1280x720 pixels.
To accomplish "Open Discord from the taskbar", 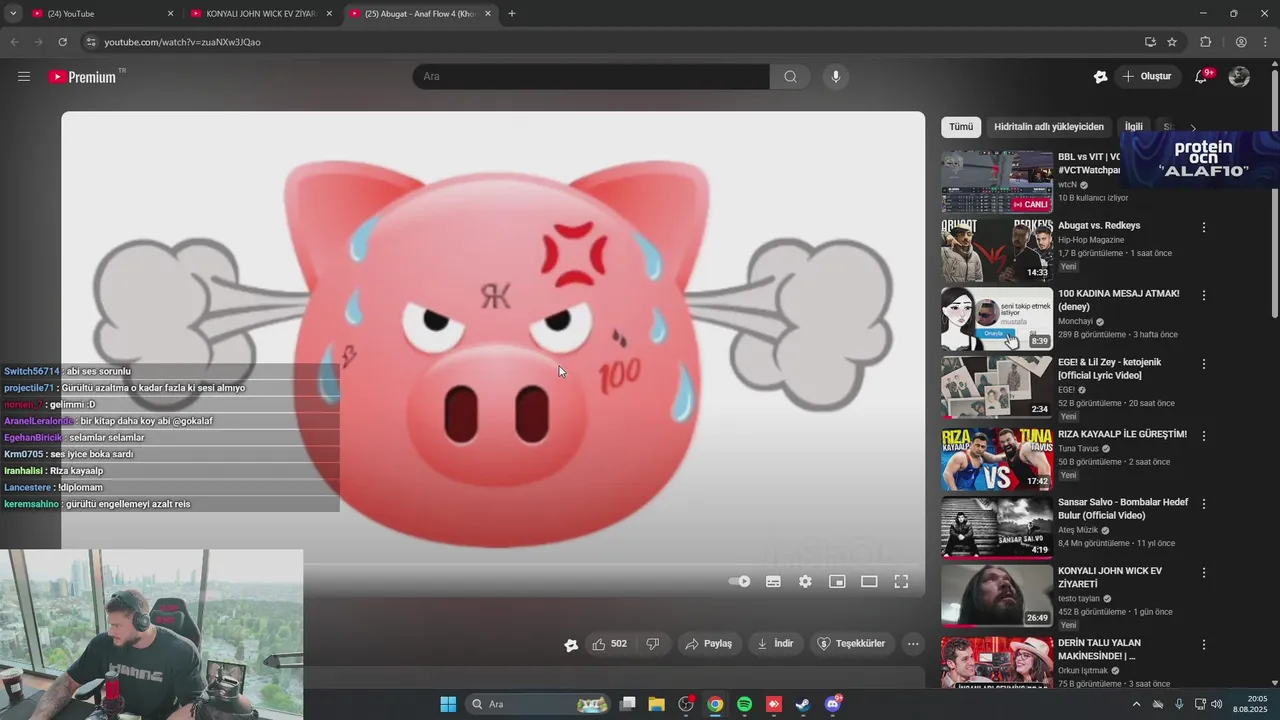I will coord(833,704).
